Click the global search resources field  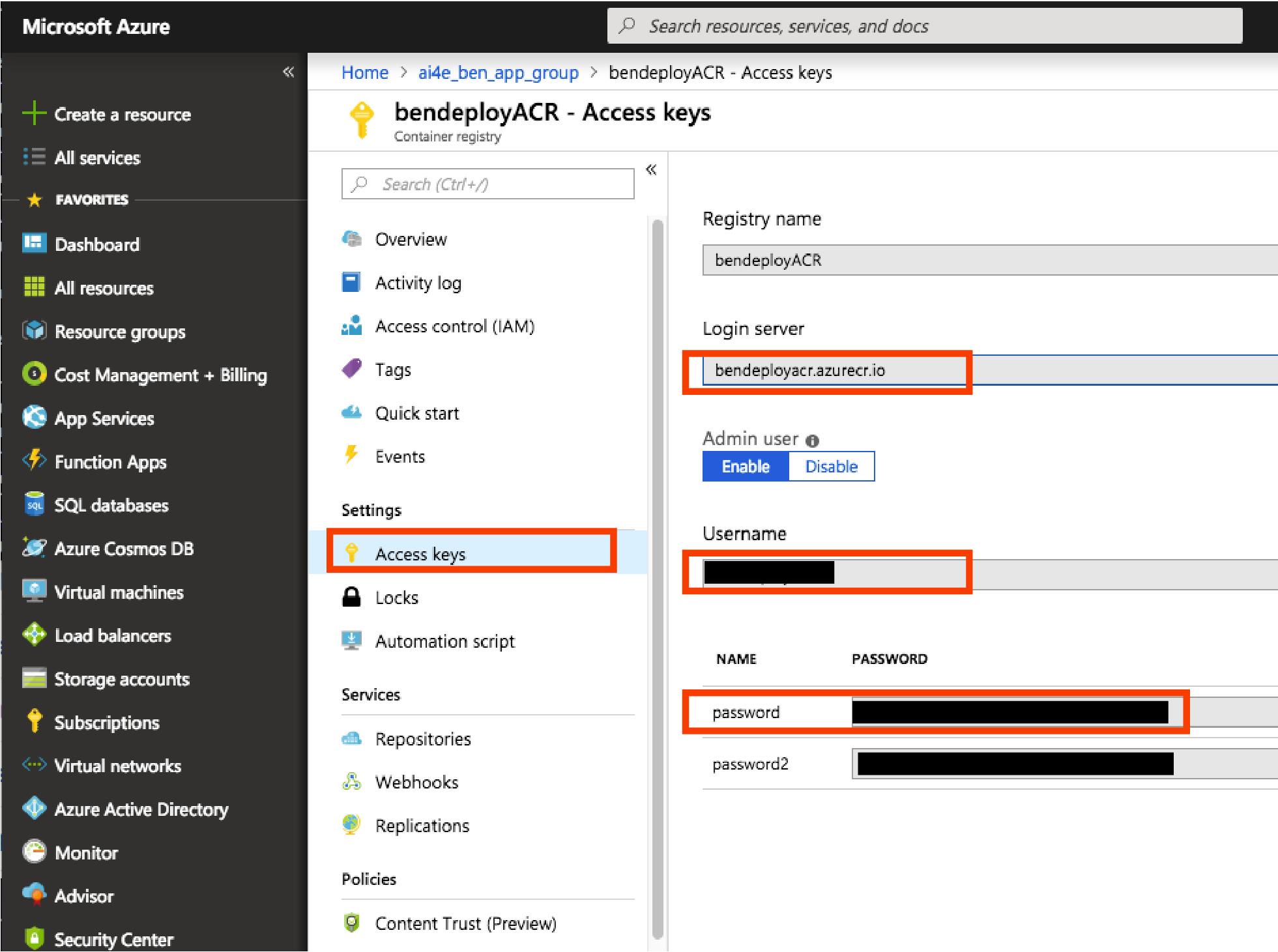point(925,26)
